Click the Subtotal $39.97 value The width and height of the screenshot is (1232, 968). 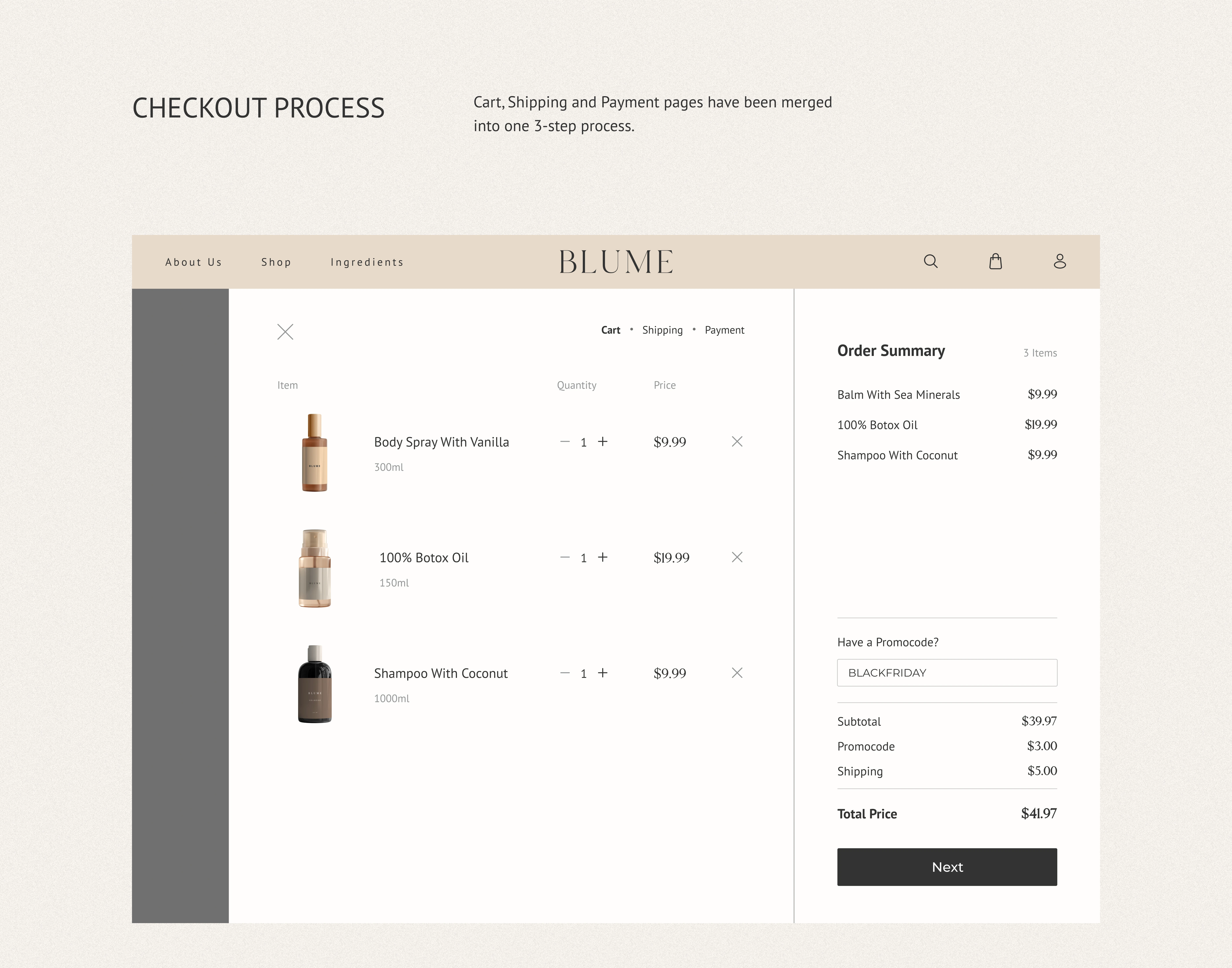click(x=1039, y=721)
